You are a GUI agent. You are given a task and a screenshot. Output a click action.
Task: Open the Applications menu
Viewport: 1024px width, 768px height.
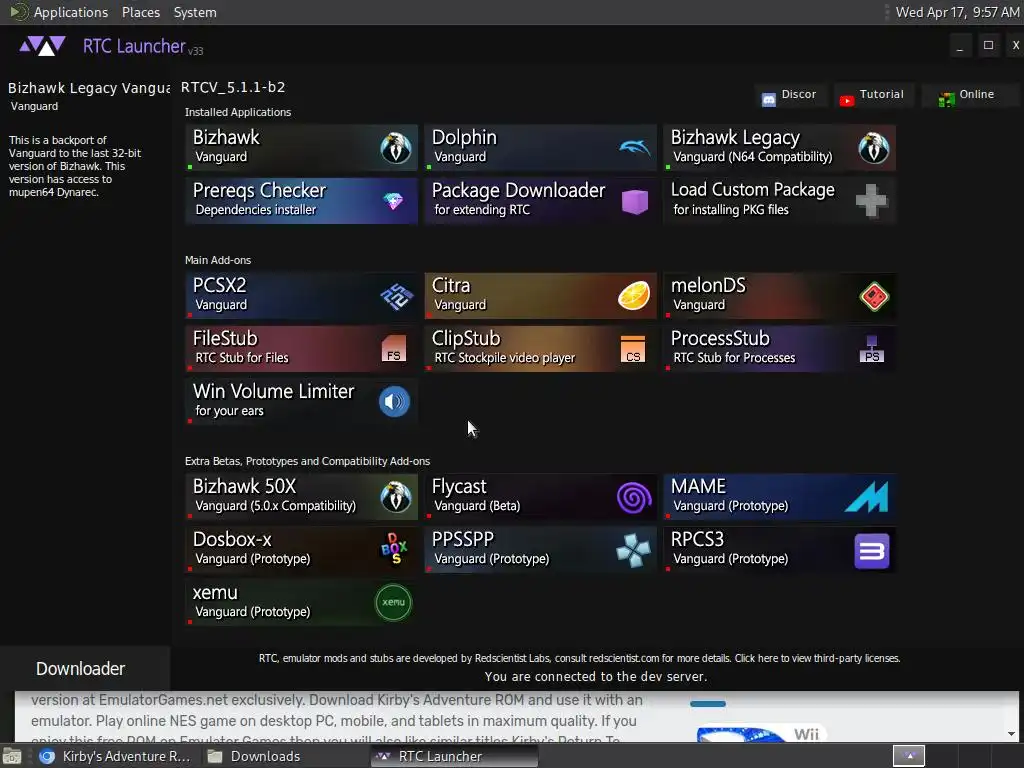(71, 12)
